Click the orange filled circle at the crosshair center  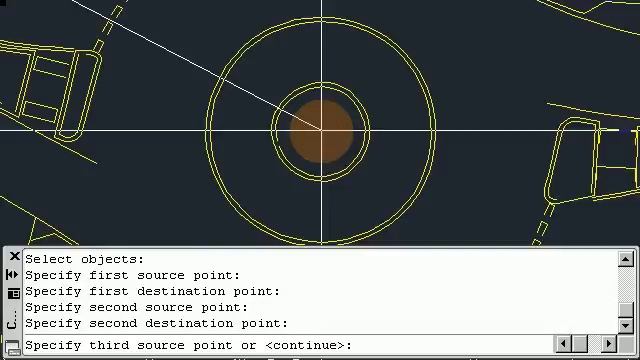(x=322, y=131)
